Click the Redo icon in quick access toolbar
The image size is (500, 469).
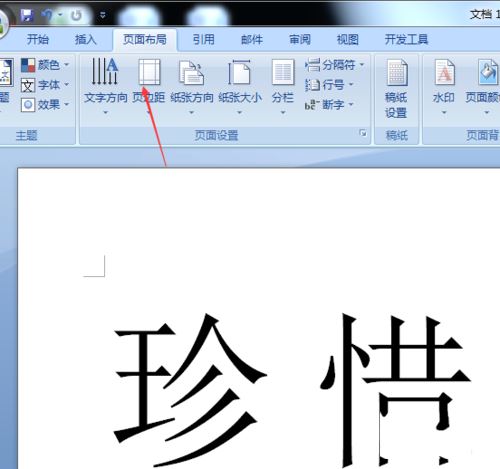[x=76, y=15]
